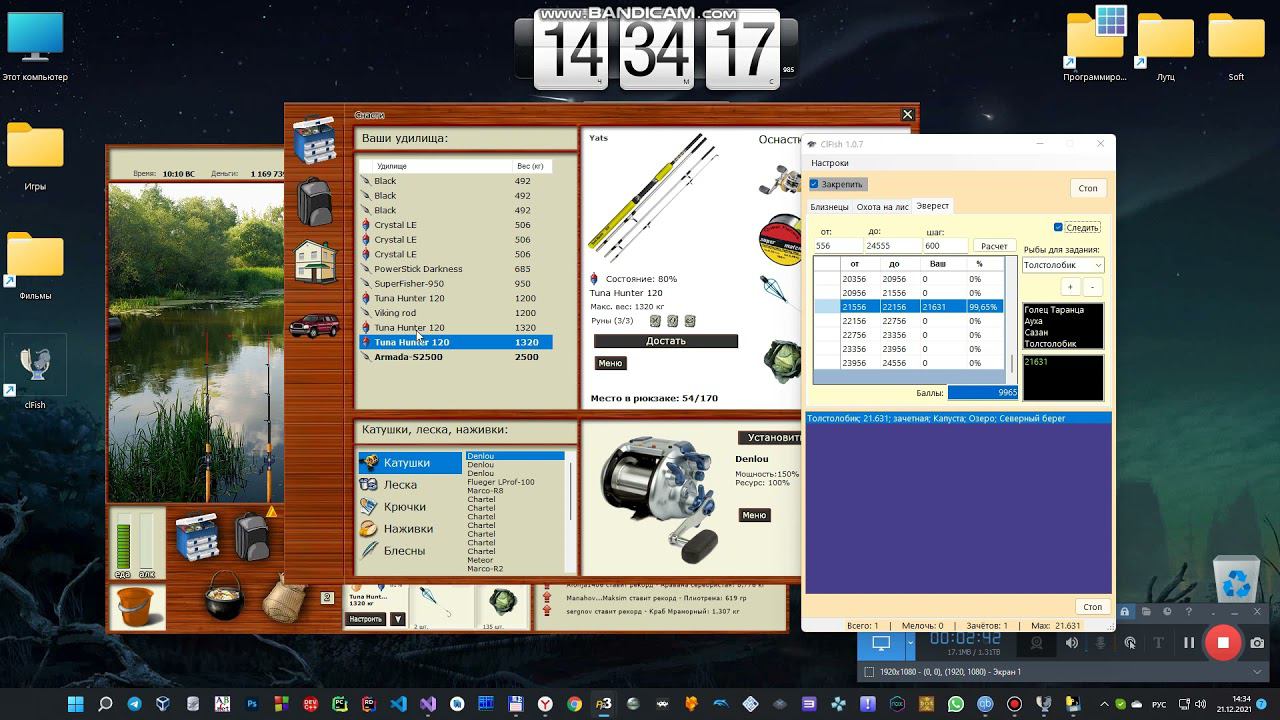Switch to the Эверест tab
The image size is (1280, 720).
click(x=933, y=206)
